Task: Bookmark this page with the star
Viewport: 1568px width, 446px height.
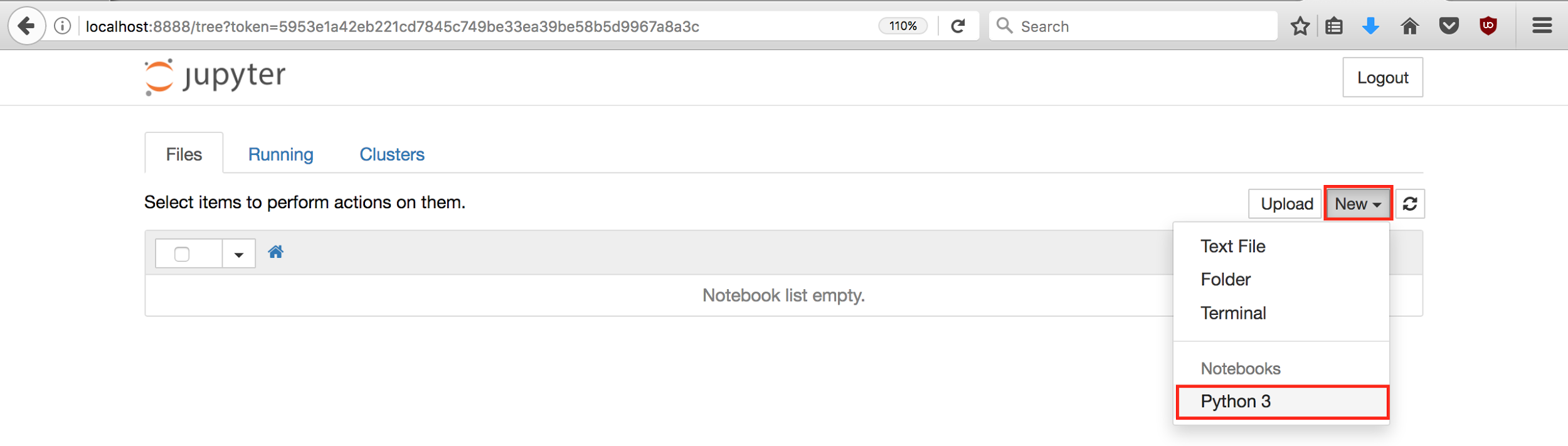Action: coord(1300,26)
